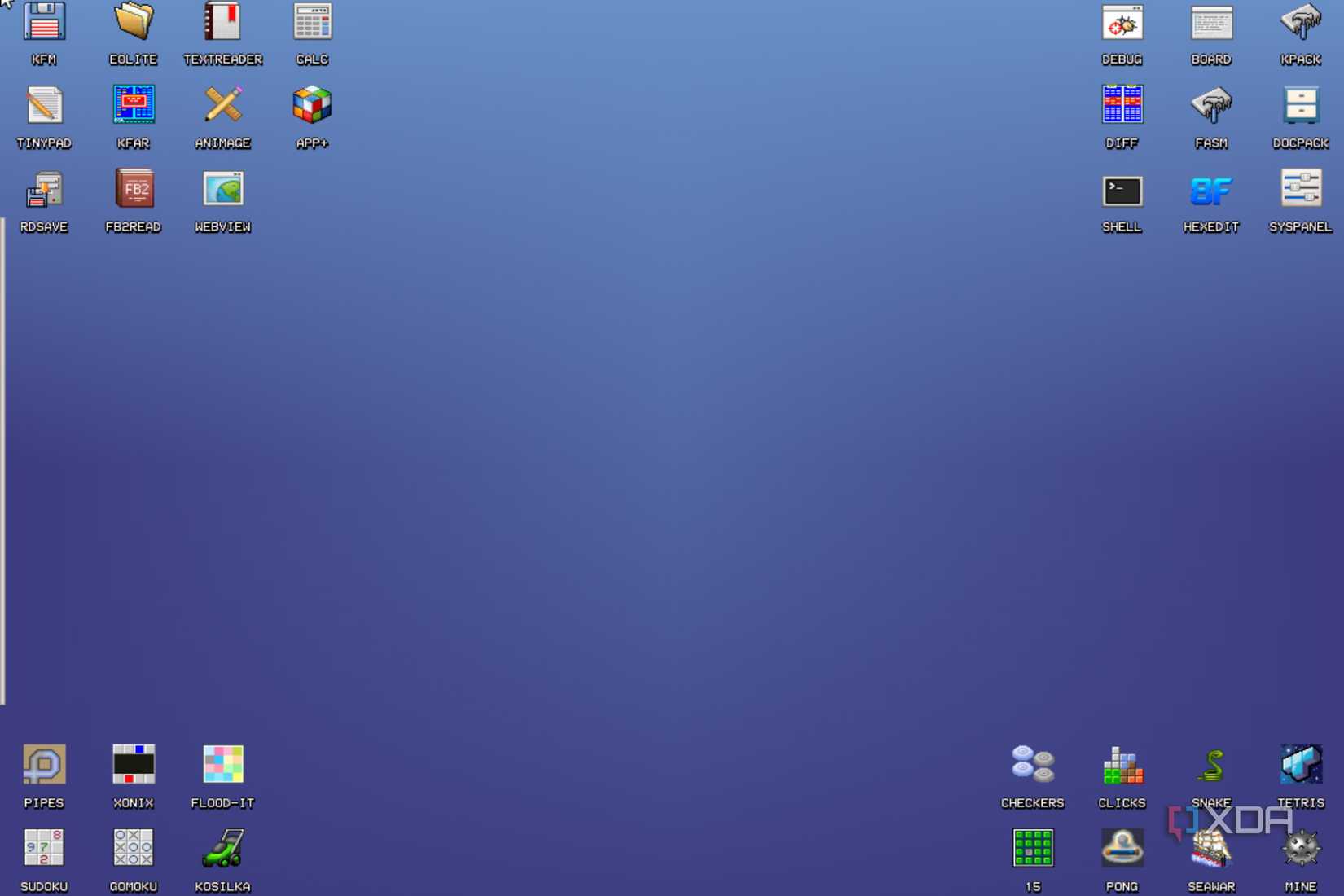Screen dimensions: 1344x896
Task: Select the KPACK packer icon
Action: coord(1301,22)
